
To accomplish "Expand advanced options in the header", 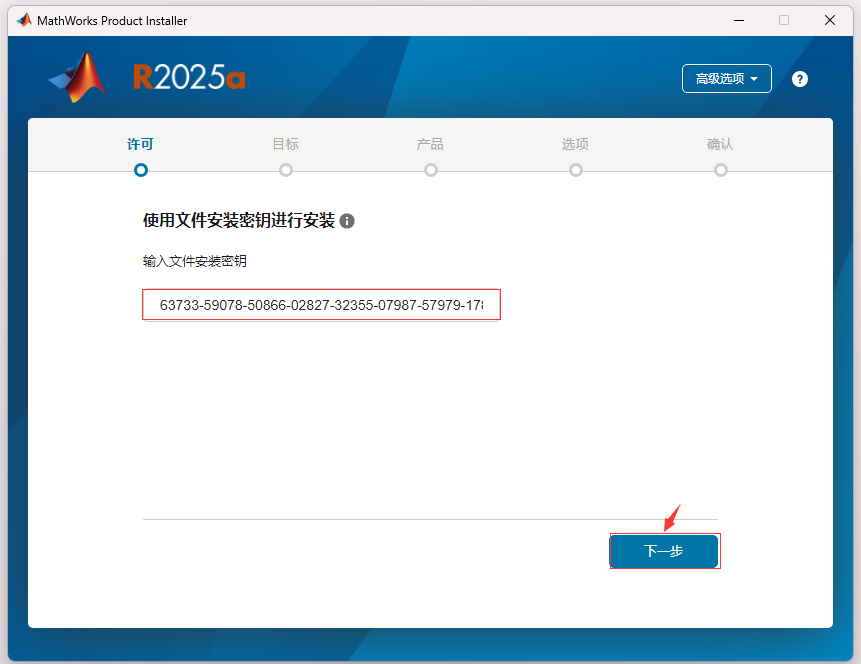I will (726, 78).
